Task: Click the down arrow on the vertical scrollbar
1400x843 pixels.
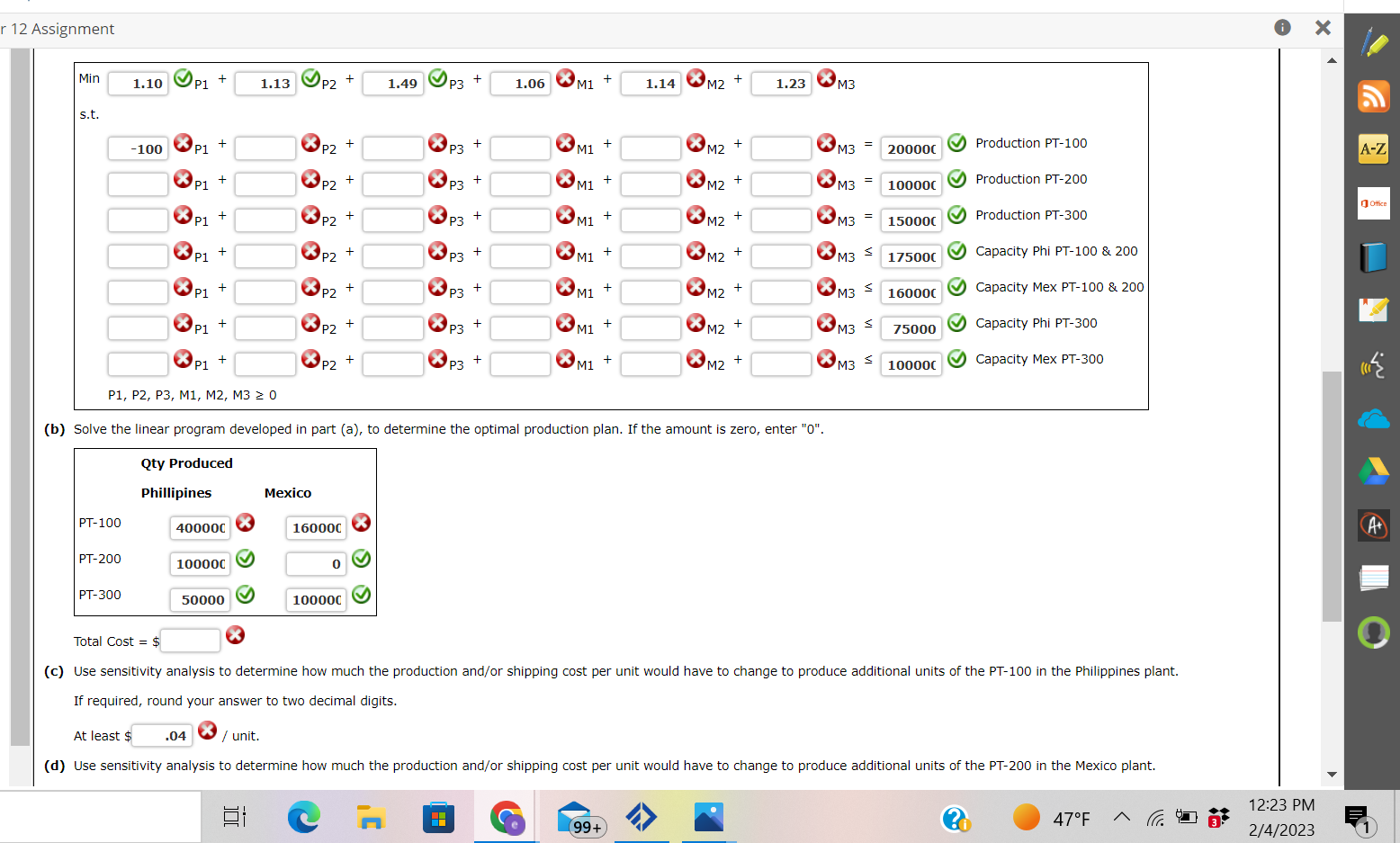Action: (1332, 775)
